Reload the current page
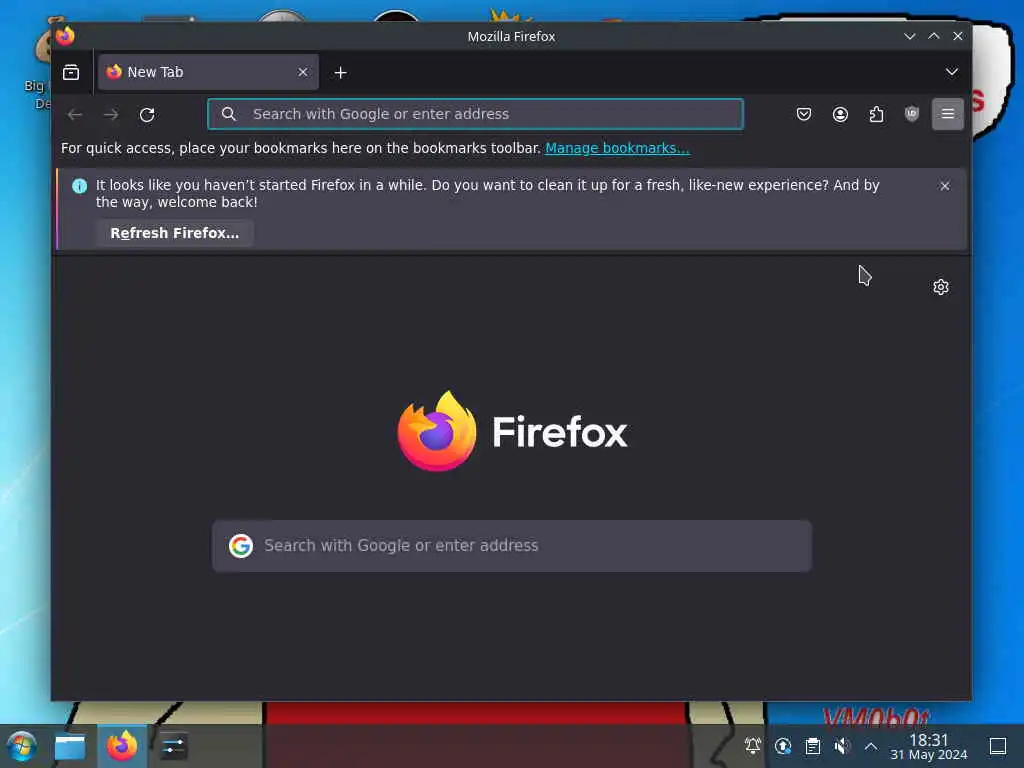Viewport: 1024px width, 768px height. point(147,115)
